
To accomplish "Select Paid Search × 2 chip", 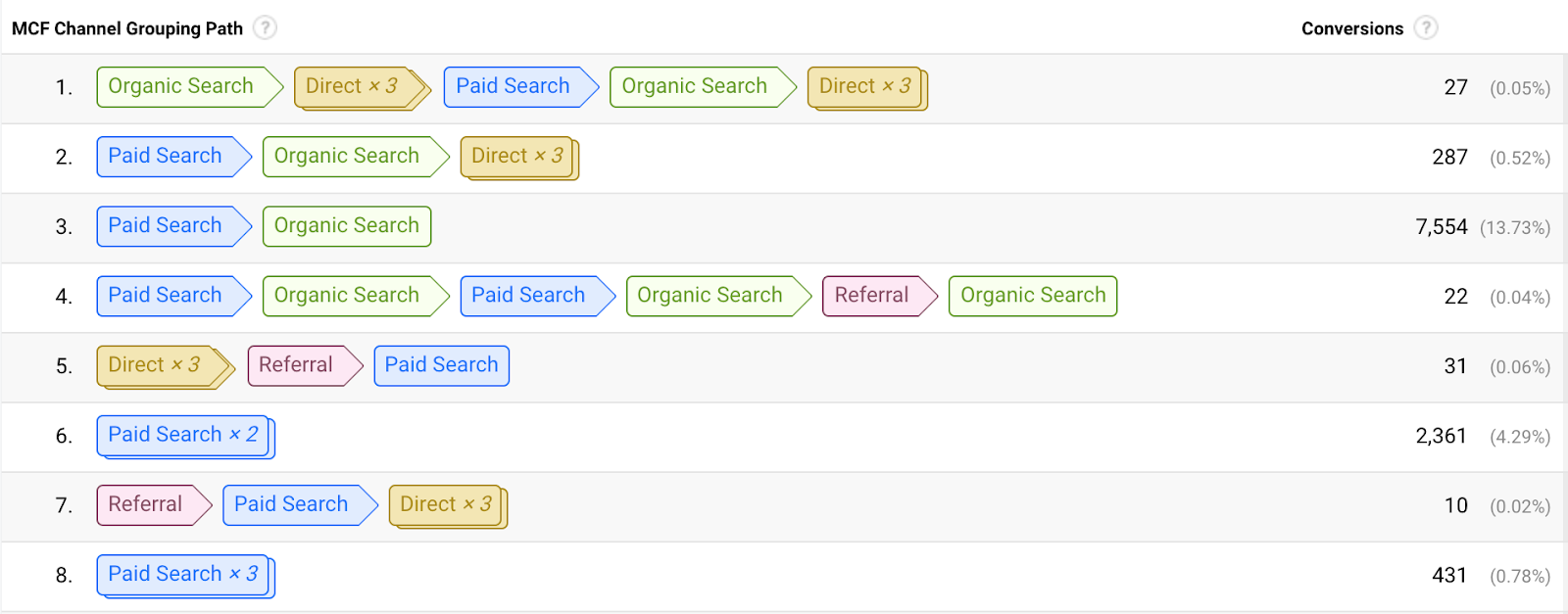I will (x=183, y=435).
